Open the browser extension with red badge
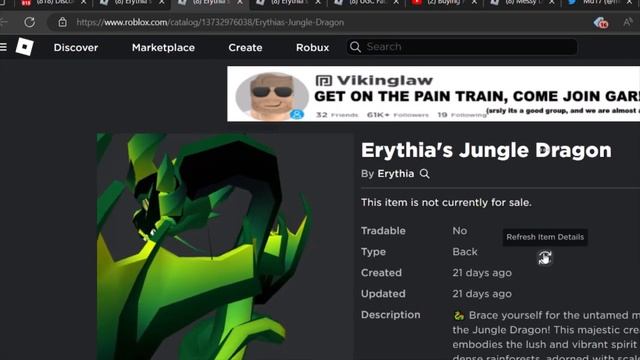Viewport: 640px width, 360px height. [600, 22]
